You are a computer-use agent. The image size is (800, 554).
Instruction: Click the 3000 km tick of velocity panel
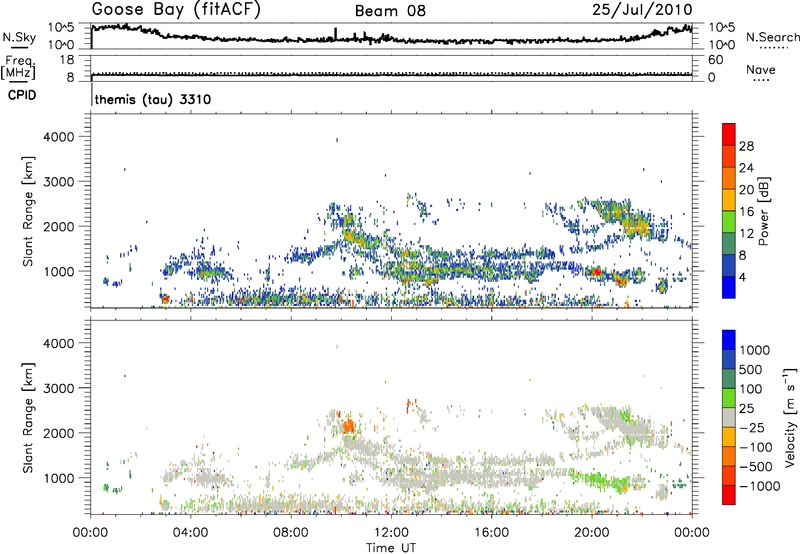click(x=58, y=388)
